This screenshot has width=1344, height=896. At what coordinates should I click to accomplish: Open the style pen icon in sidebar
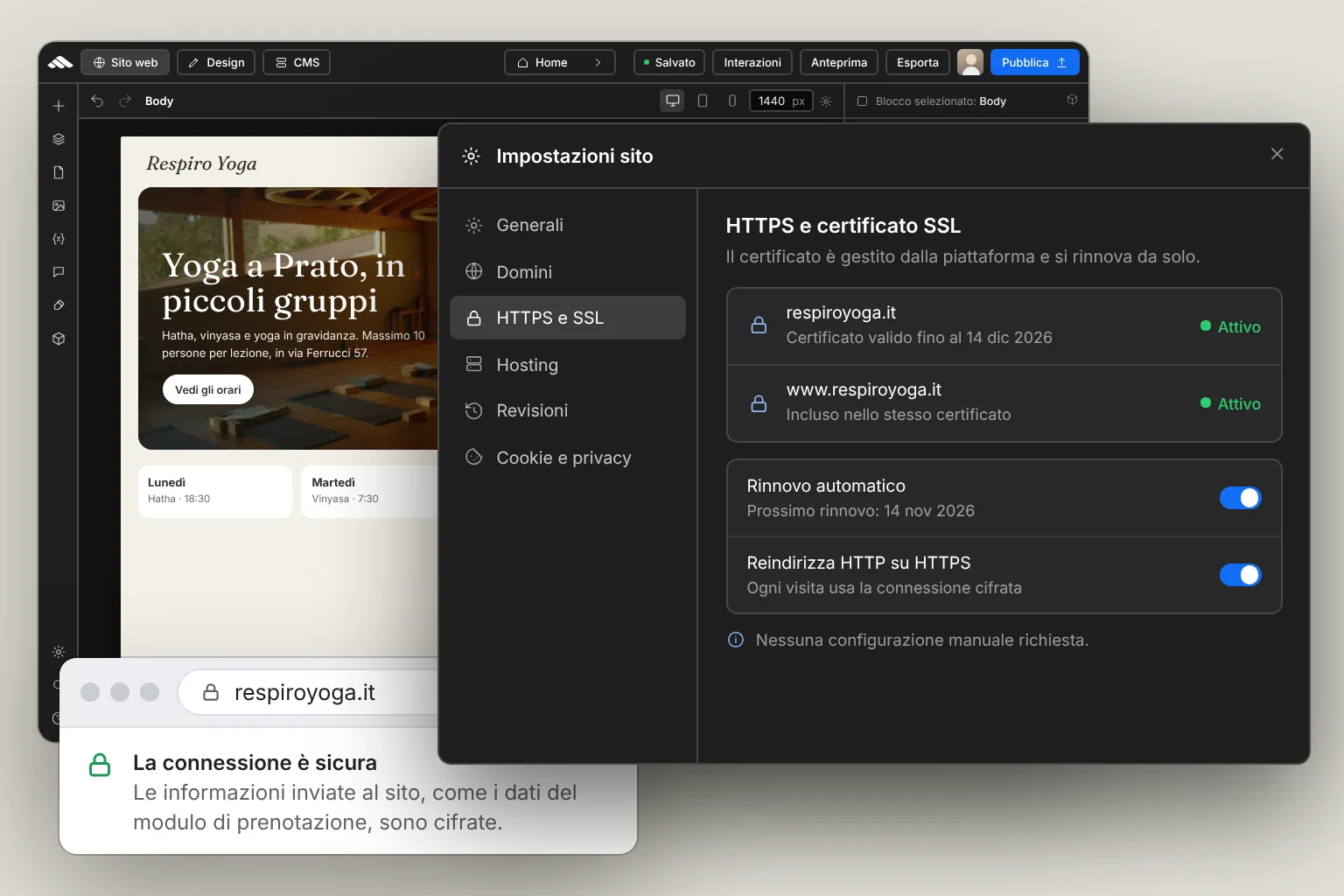point(59,305)
